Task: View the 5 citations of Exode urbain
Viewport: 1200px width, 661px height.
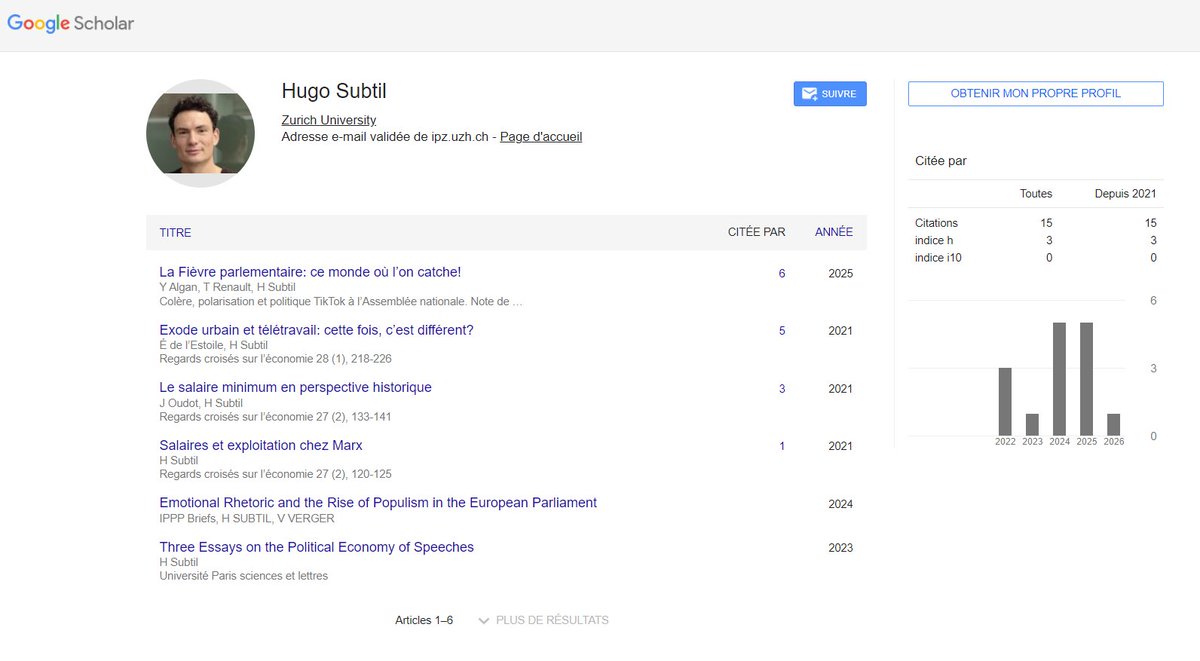Action: (x=782, y=331)
